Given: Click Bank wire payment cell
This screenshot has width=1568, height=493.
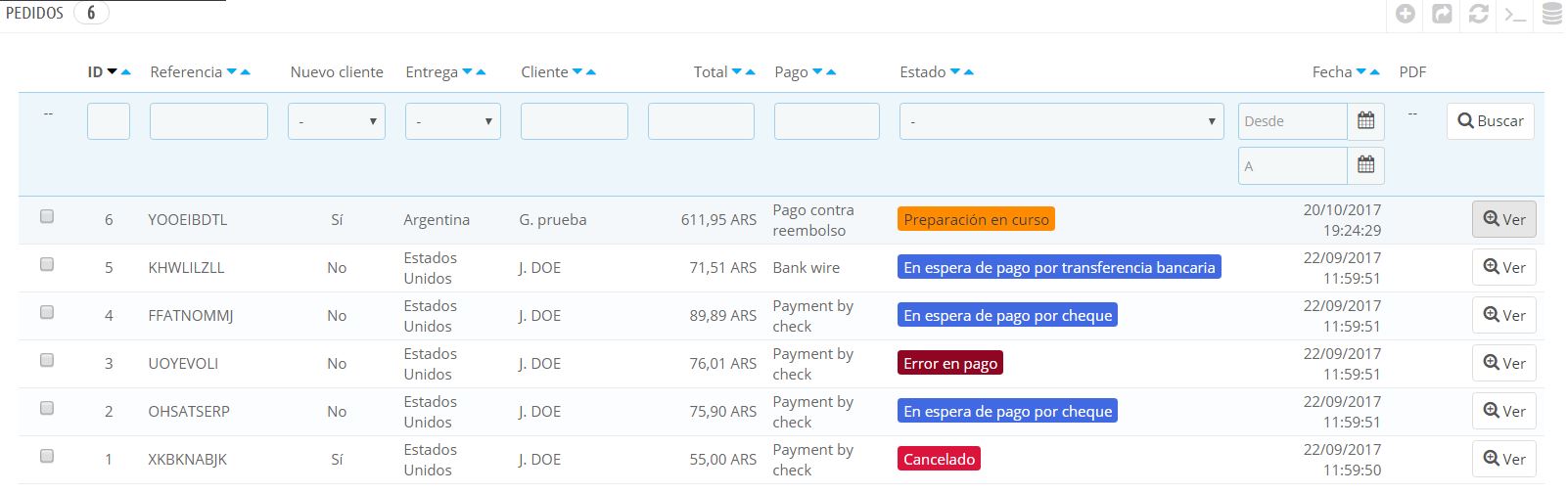Looking at the screenshot, I should pyautogui.click(x=807, y=267).
